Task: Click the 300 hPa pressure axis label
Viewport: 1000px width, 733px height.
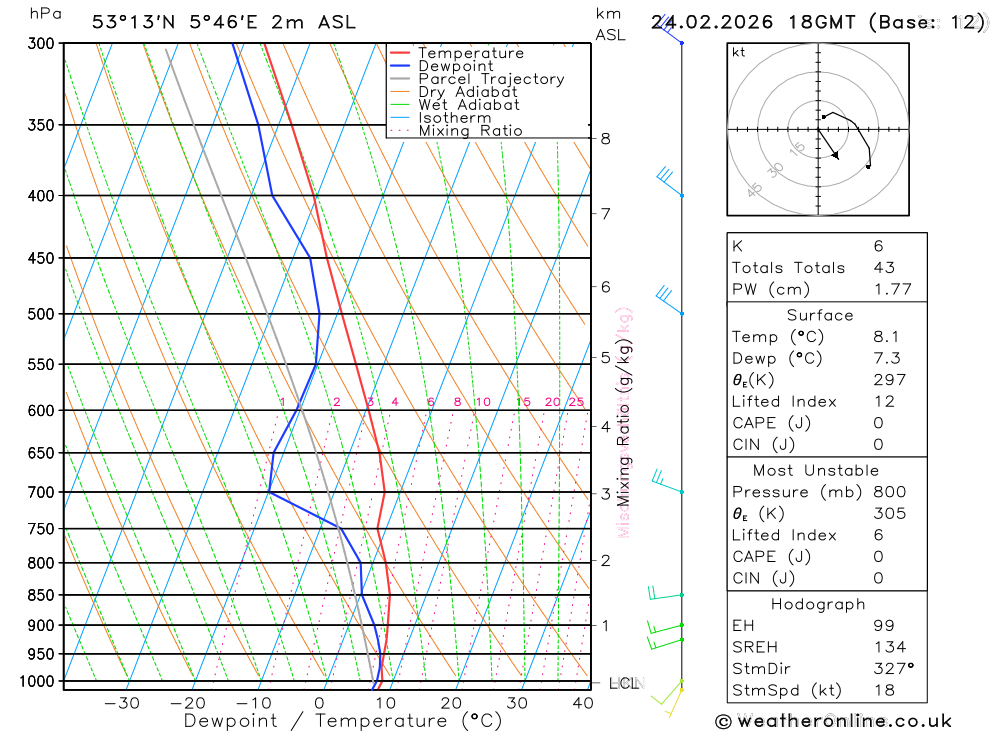Action: point(41,43)
